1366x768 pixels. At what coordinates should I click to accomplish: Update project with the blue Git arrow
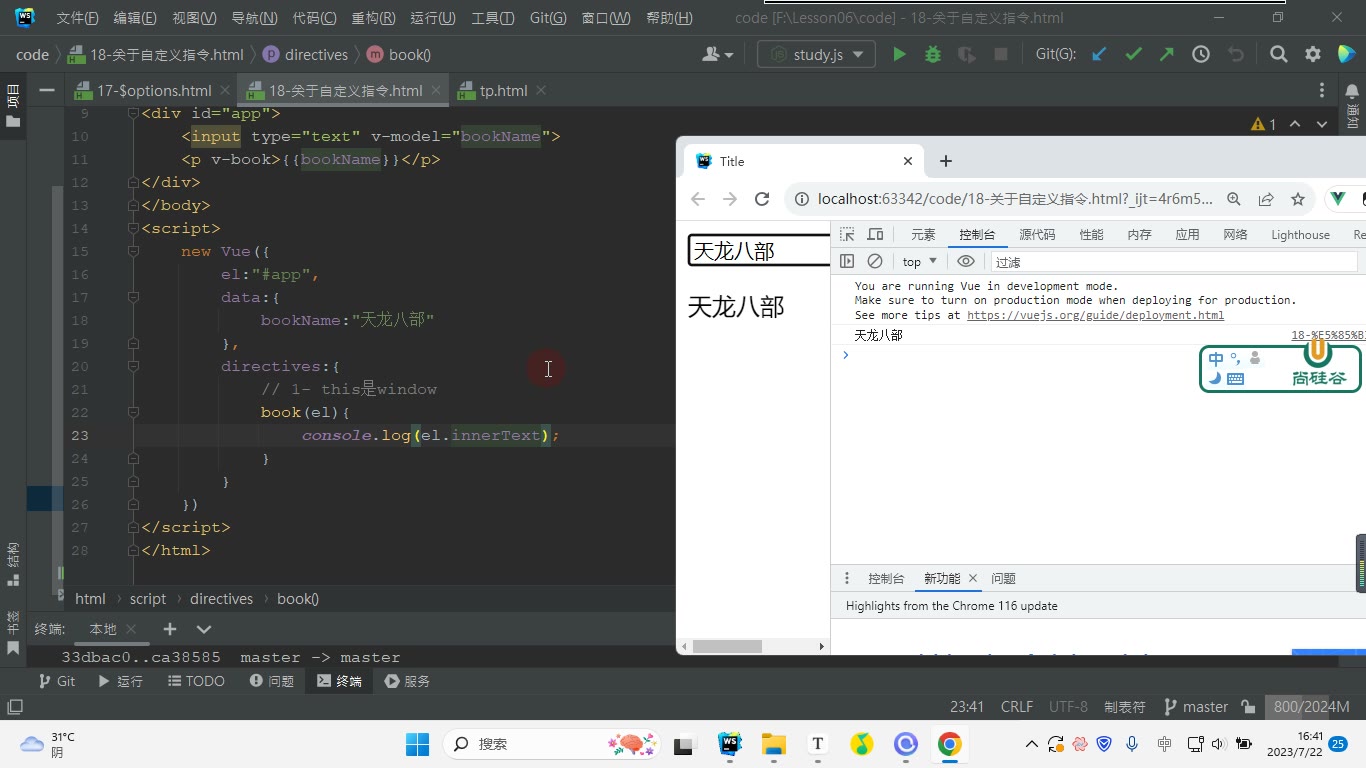pos(1099,55)
